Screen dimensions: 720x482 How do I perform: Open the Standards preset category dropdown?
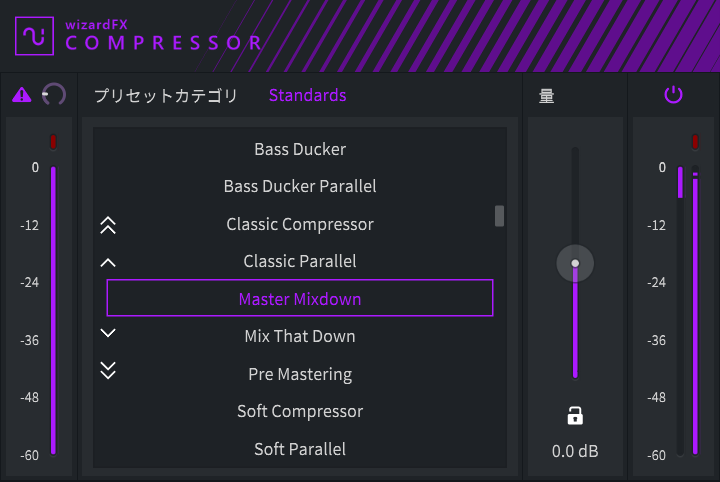click(307, 95)
